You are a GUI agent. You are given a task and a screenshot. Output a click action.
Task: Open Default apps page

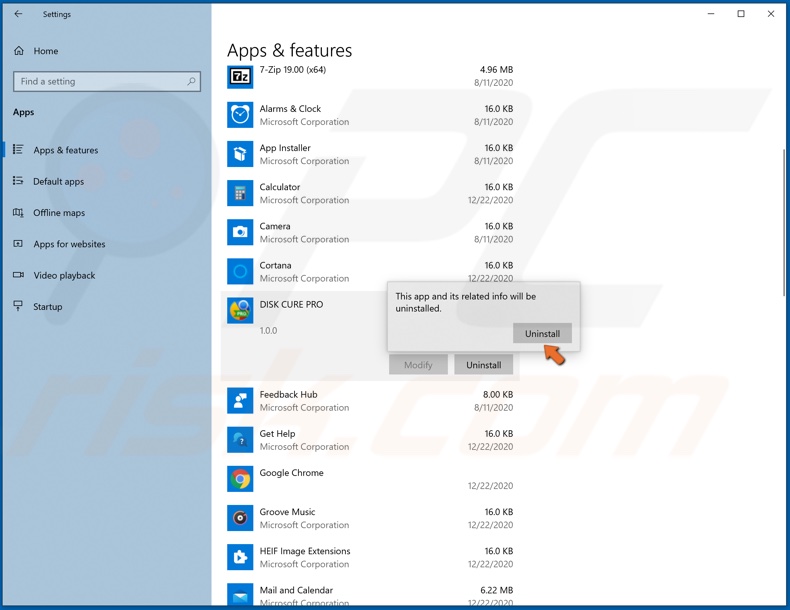tap(58, 181)
